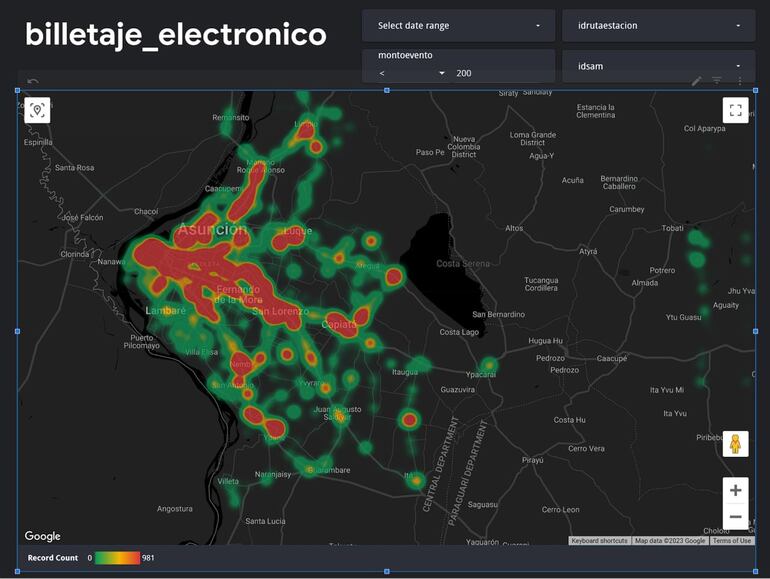
Task: Click the pencil edit icon above map
Action: [x=697, y=81]
